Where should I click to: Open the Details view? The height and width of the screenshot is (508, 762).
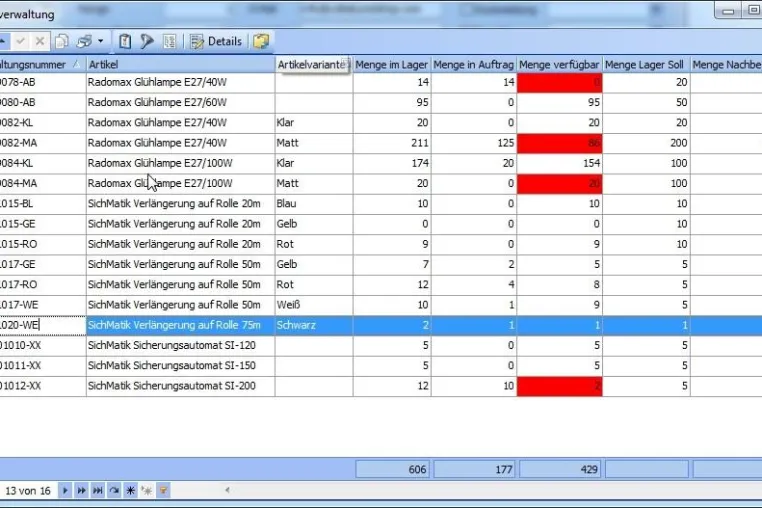click(216, 41)
